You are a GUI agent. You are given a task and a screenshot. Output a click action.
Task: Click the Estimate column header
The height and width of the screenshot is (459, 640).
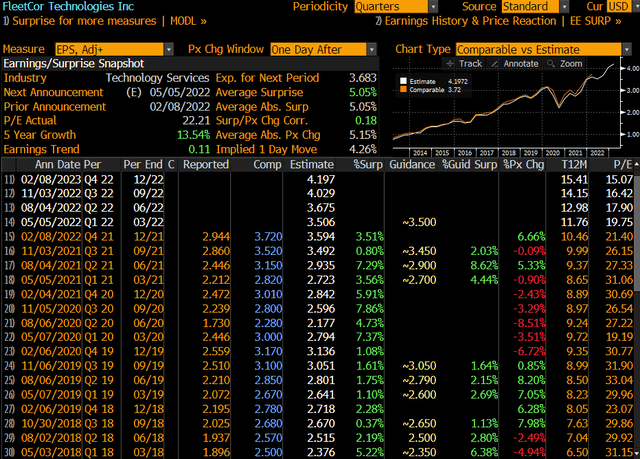[312, 165]
